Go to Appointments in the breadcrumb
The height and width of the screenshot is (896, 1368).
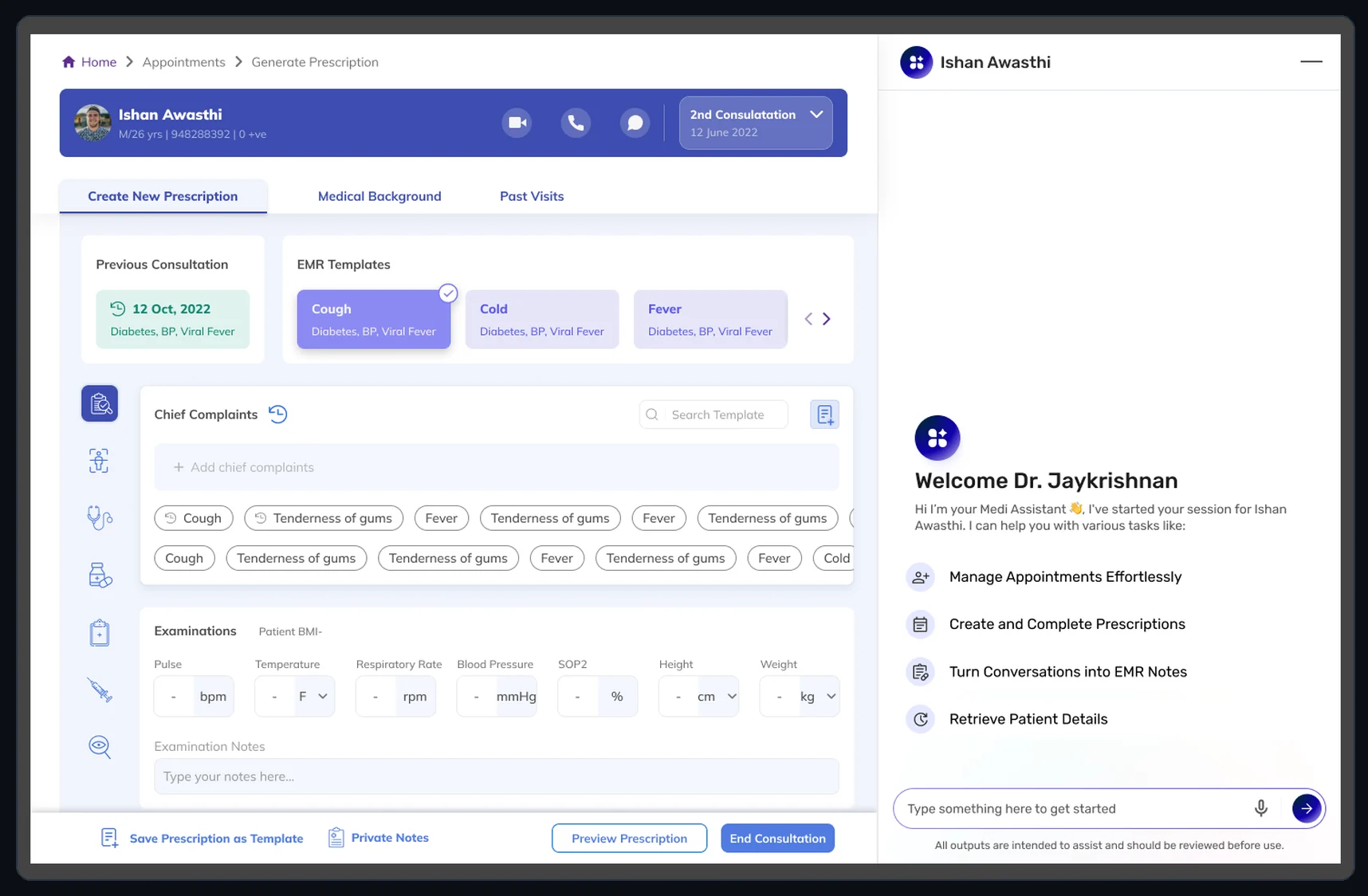(x=183, y=62)
